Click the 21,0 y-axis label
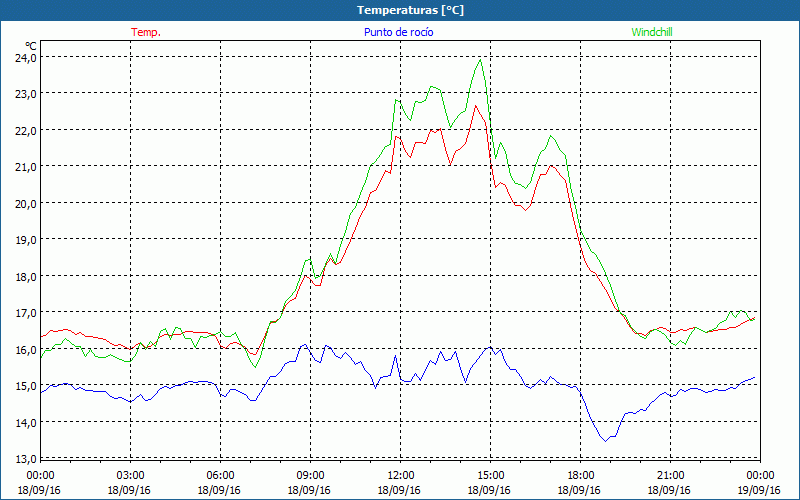Image resolution: width=800 pixels, height=500 pixels. click(x=26, y=167)
